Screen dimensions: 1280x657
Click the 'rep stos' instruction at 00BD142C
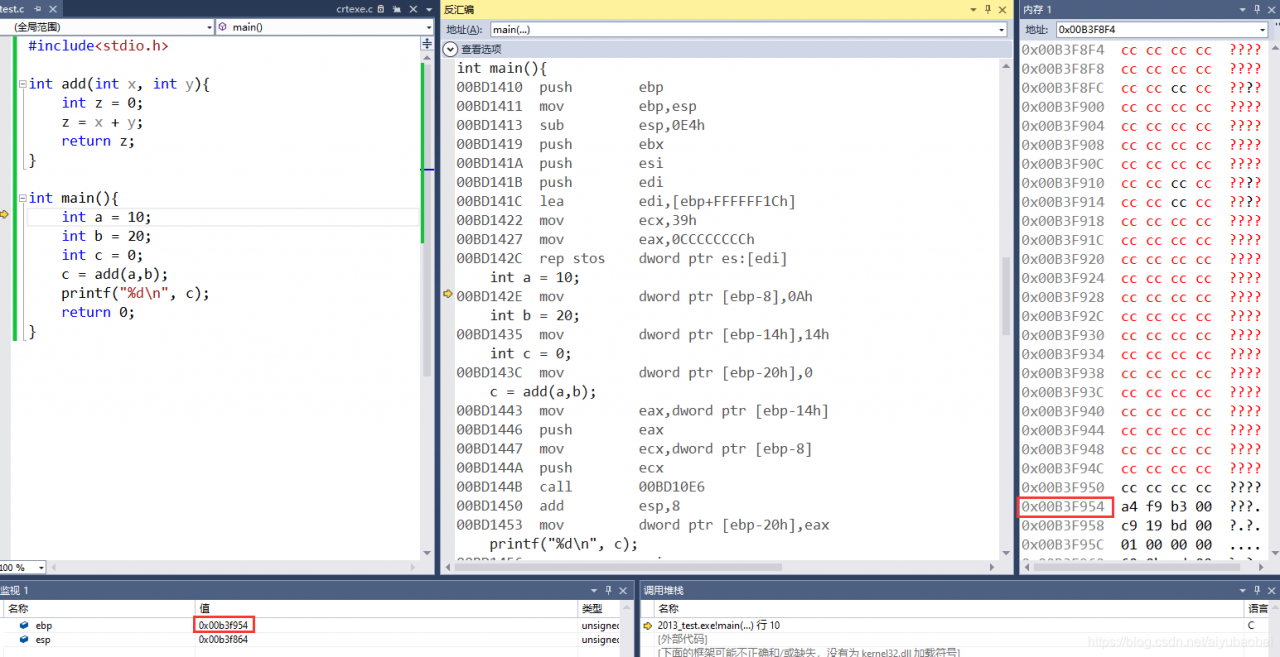(622, 259)
